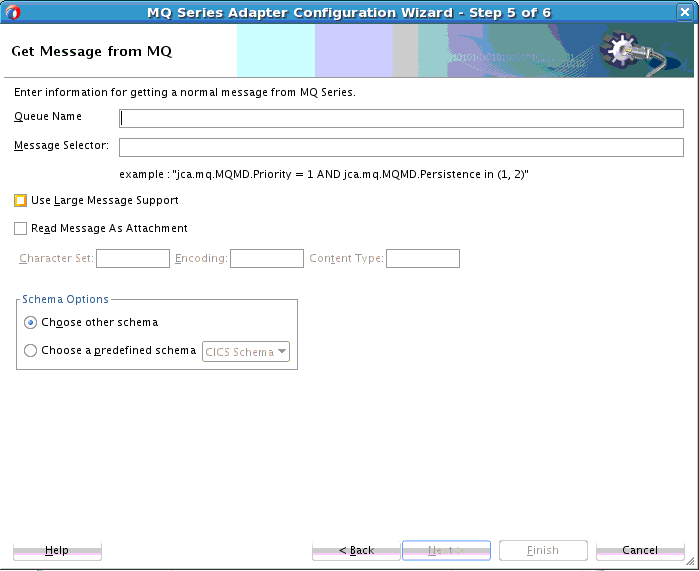Screen dimensions: 699x571
Task: Focus the Queue Name text field
Action: click(x=401, y=119)
